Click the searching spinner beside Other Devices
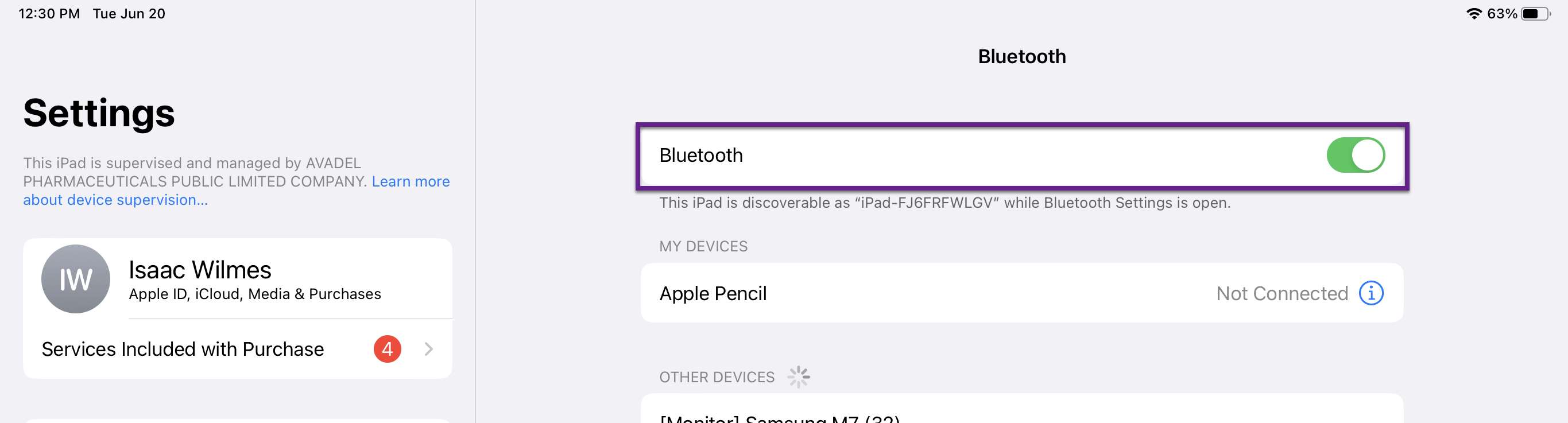 click(x=798, y=377)
